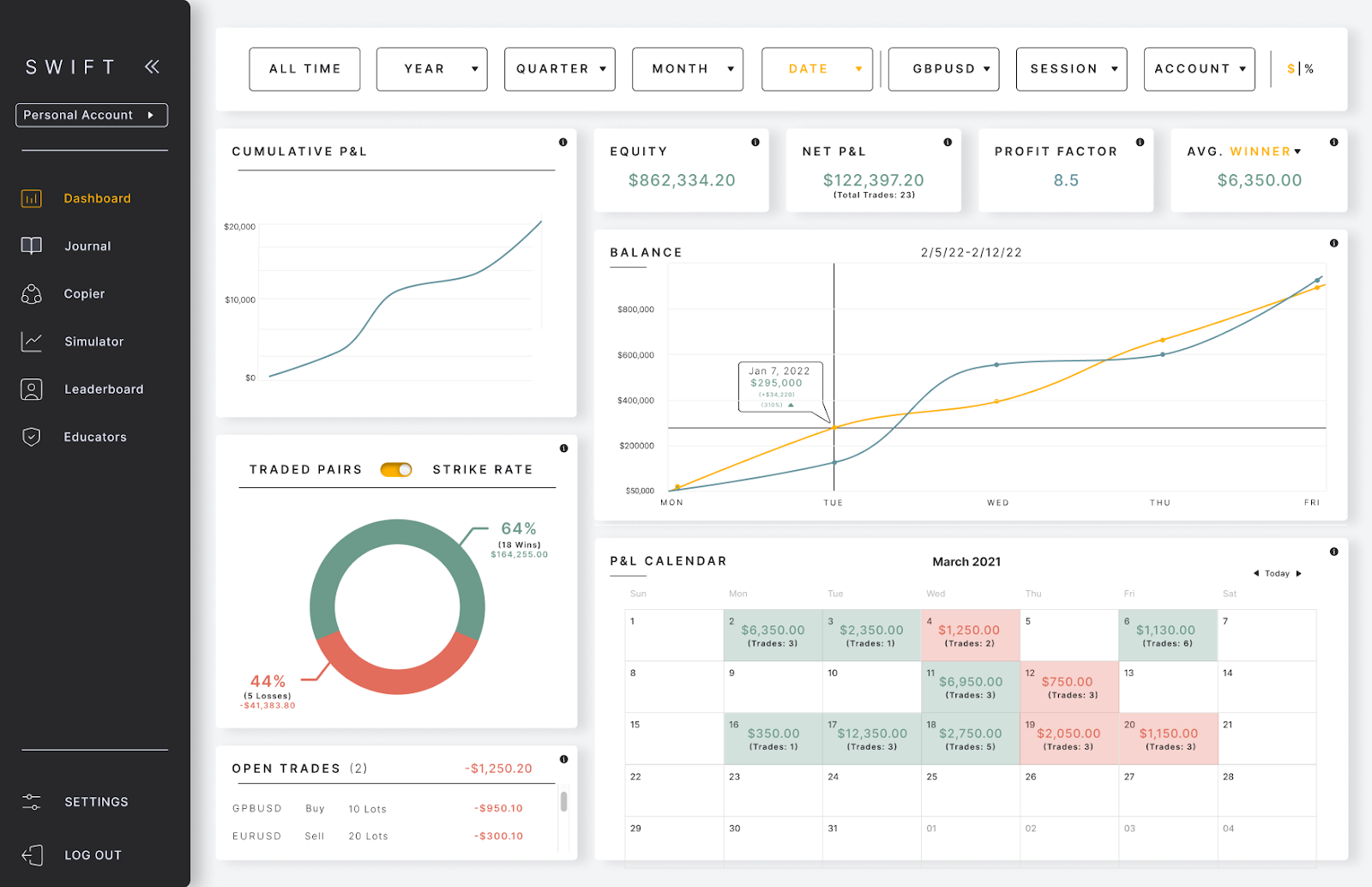Select the ALL TIME filter button
1372x887 pixels.
pos(304,69)
